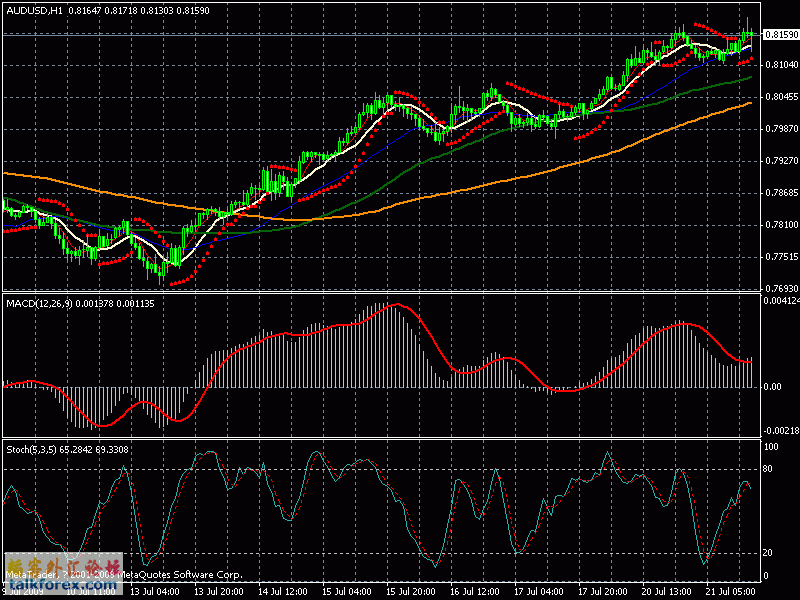Click the AUDUSD,H1 chart title label
The height and width of the screenshot is (600, 800).
coord(34,11)
